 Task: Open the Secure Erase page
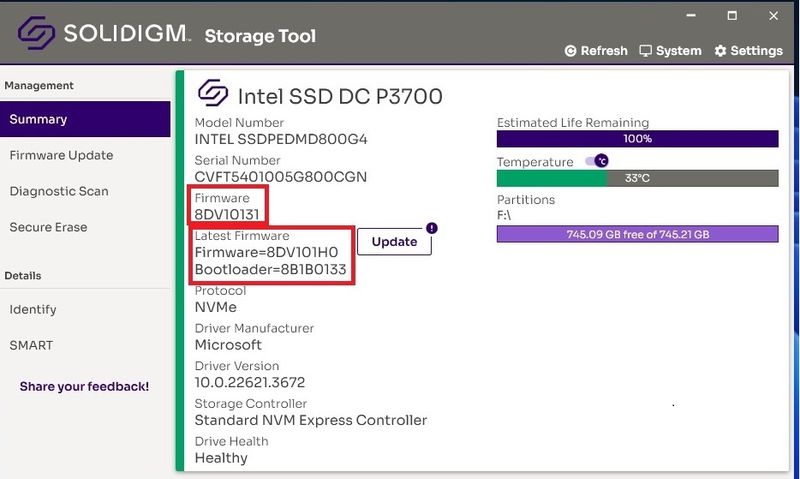pos(48,227)
